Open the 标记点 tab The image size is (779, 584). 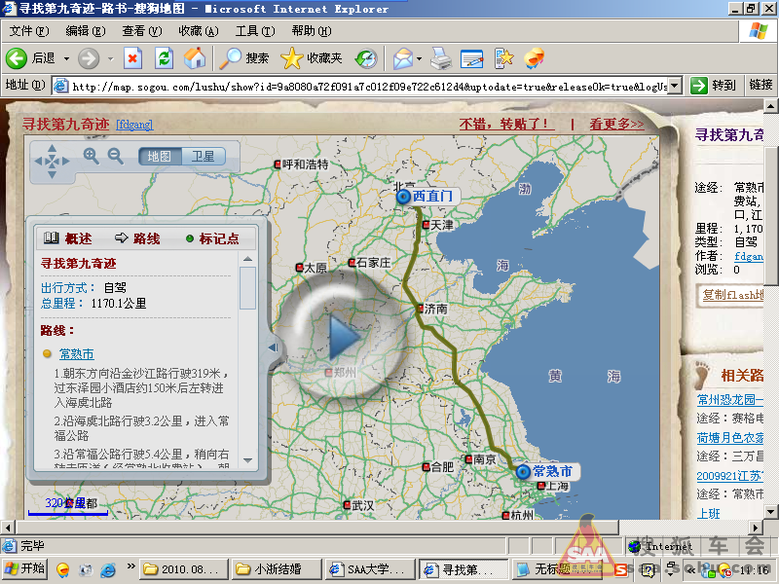click(x=212, y=239)
